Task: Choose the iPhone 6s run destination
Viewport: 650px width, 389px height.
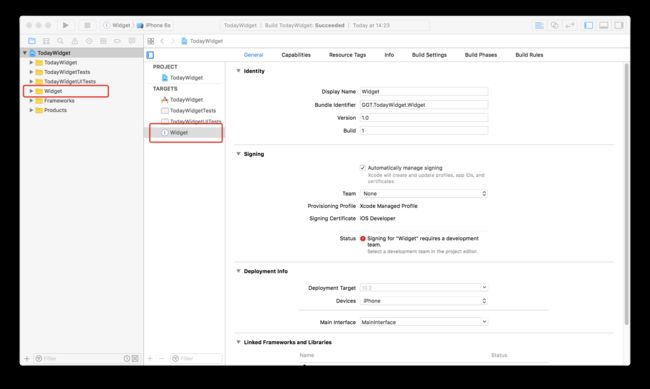Action: pos(154,25)
